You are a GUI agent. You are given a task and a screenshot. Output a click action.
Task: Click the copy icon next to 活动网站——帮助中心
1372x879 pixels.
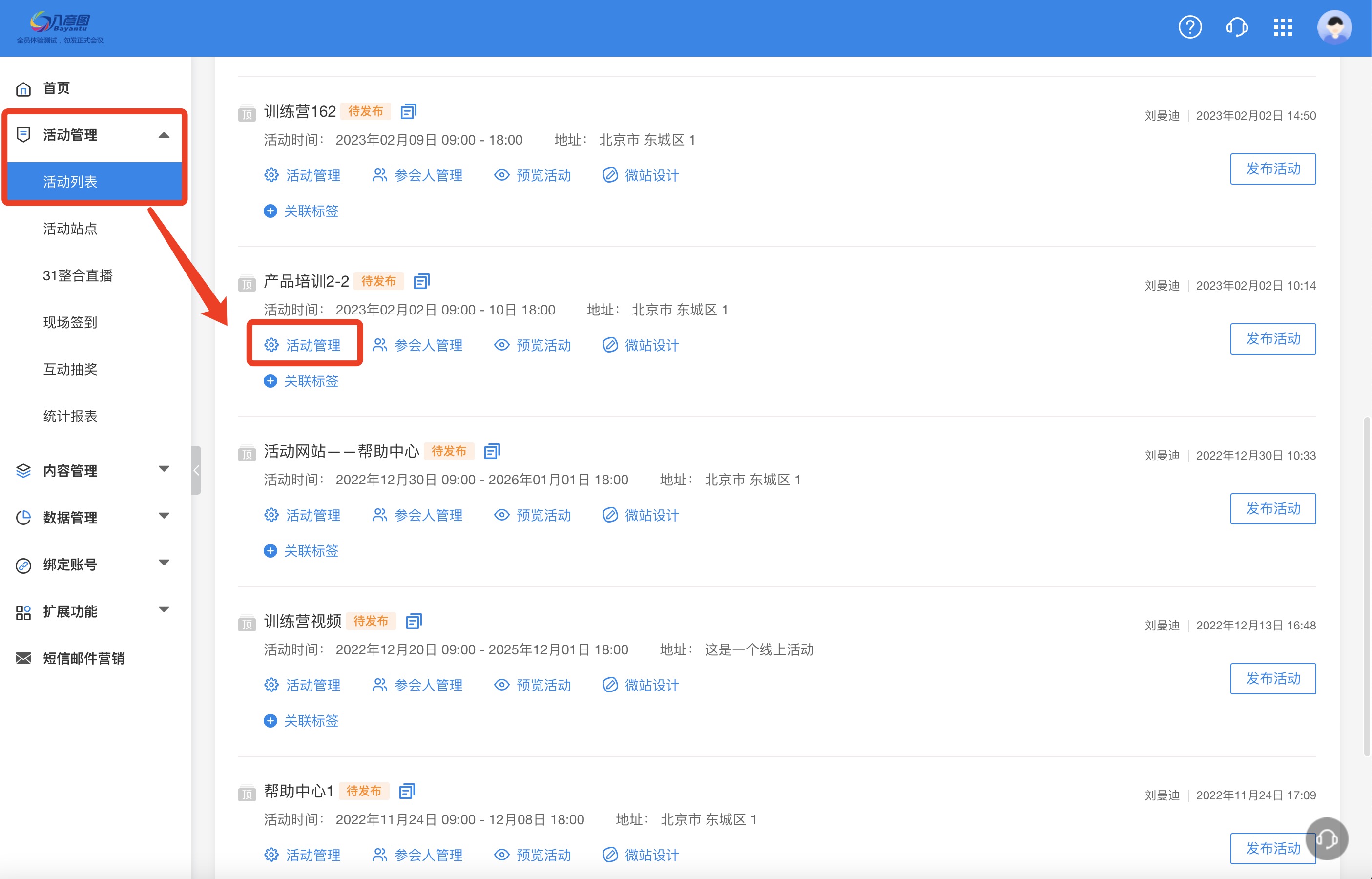tap(491, 451)
